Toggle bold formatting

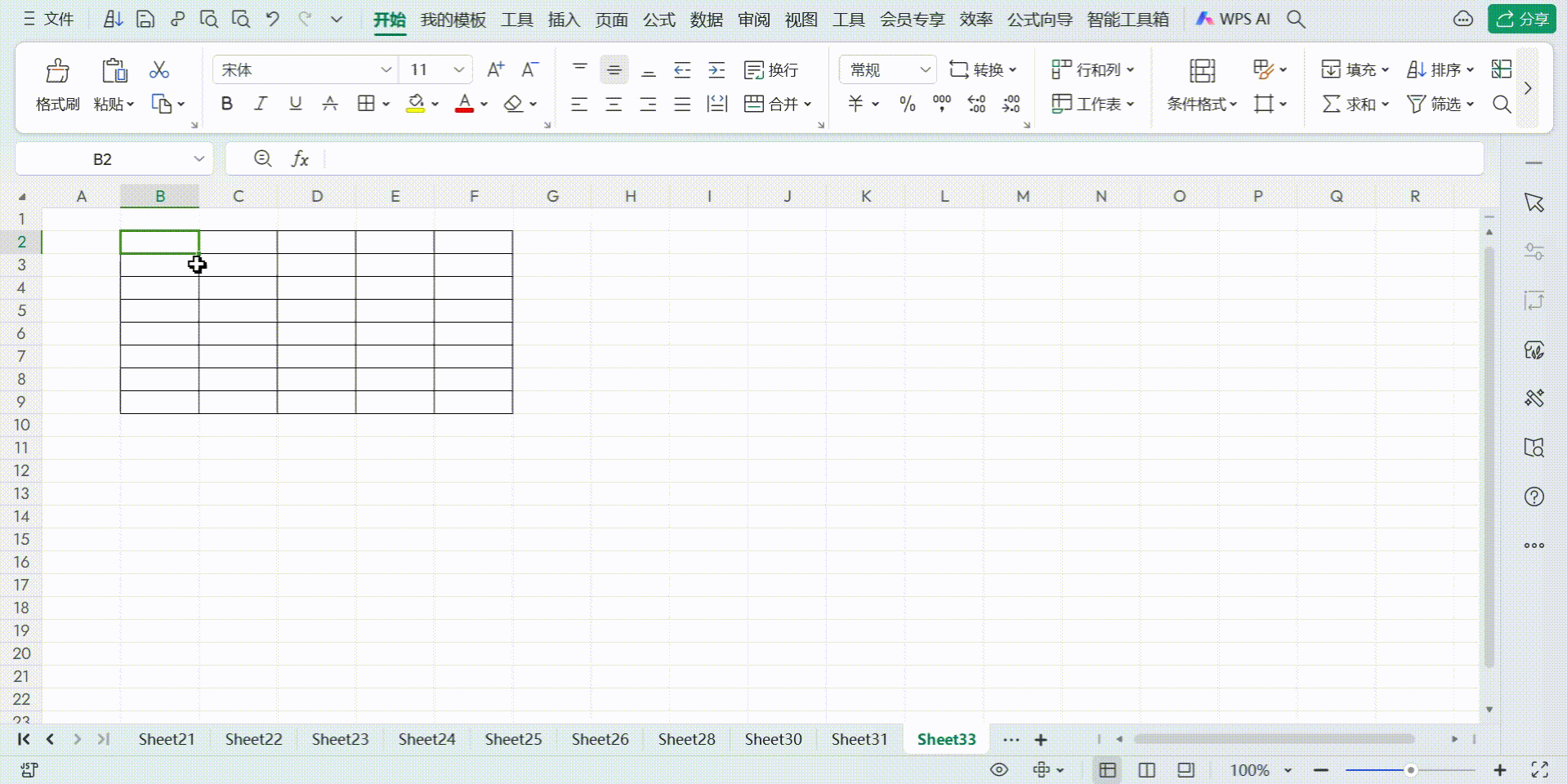click(x=227, y=104)
